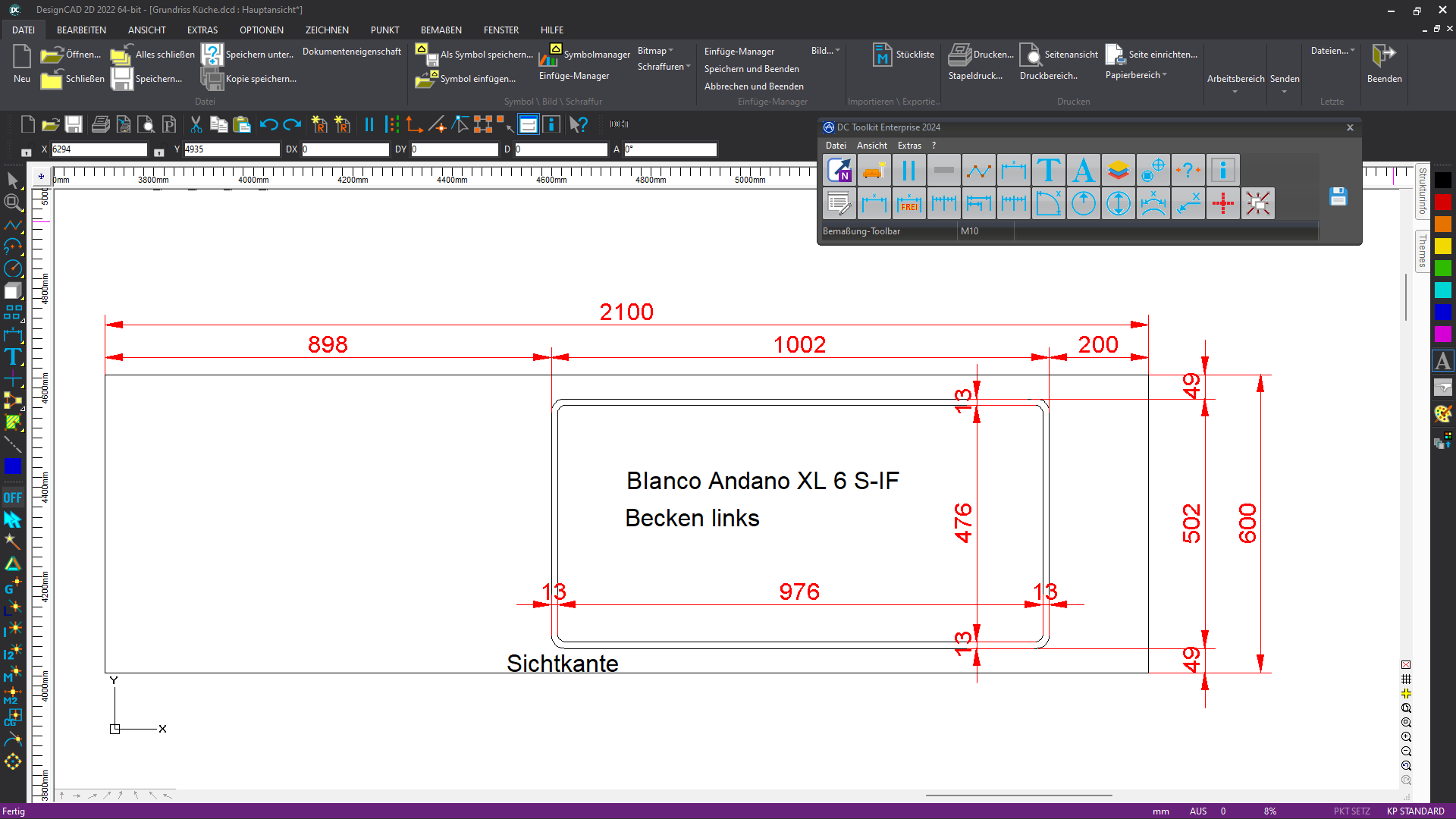The image size is (1456, 819).
Task: Click the X coordinate input field
Action: [99, 150]
